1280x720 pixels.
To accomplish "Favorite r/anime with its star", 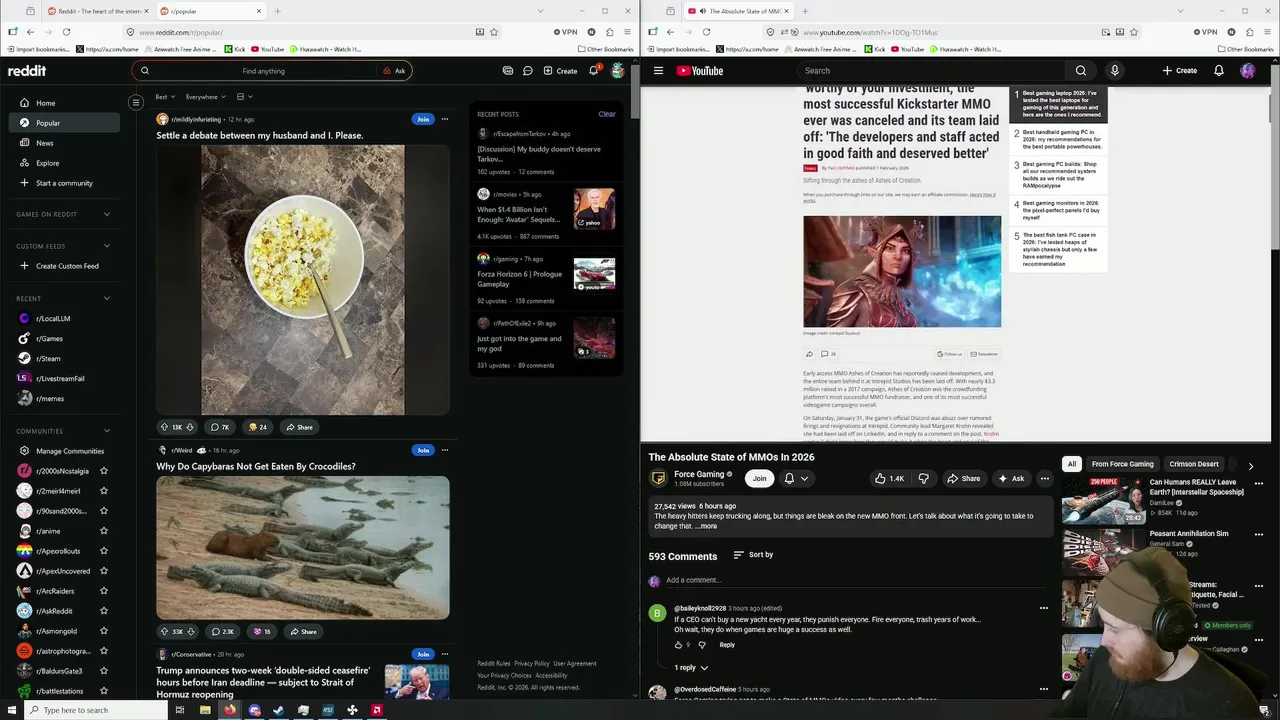I will tap(104, 531).
